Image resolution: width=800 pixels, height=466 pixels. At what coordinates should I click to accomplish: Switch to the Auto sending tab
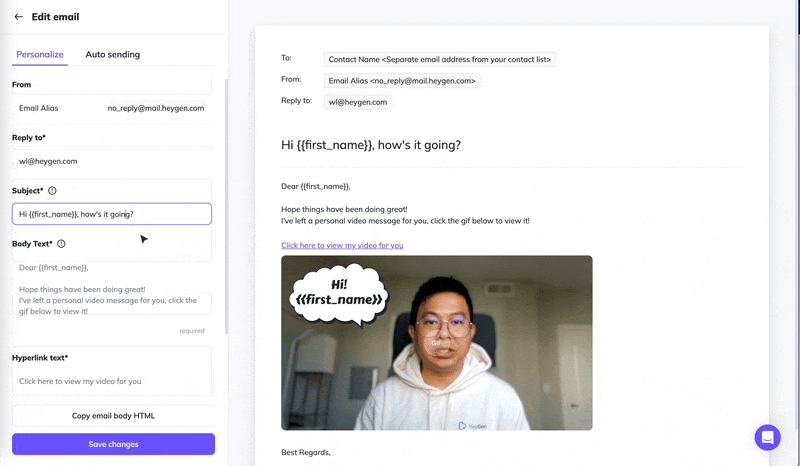(113, 55)
